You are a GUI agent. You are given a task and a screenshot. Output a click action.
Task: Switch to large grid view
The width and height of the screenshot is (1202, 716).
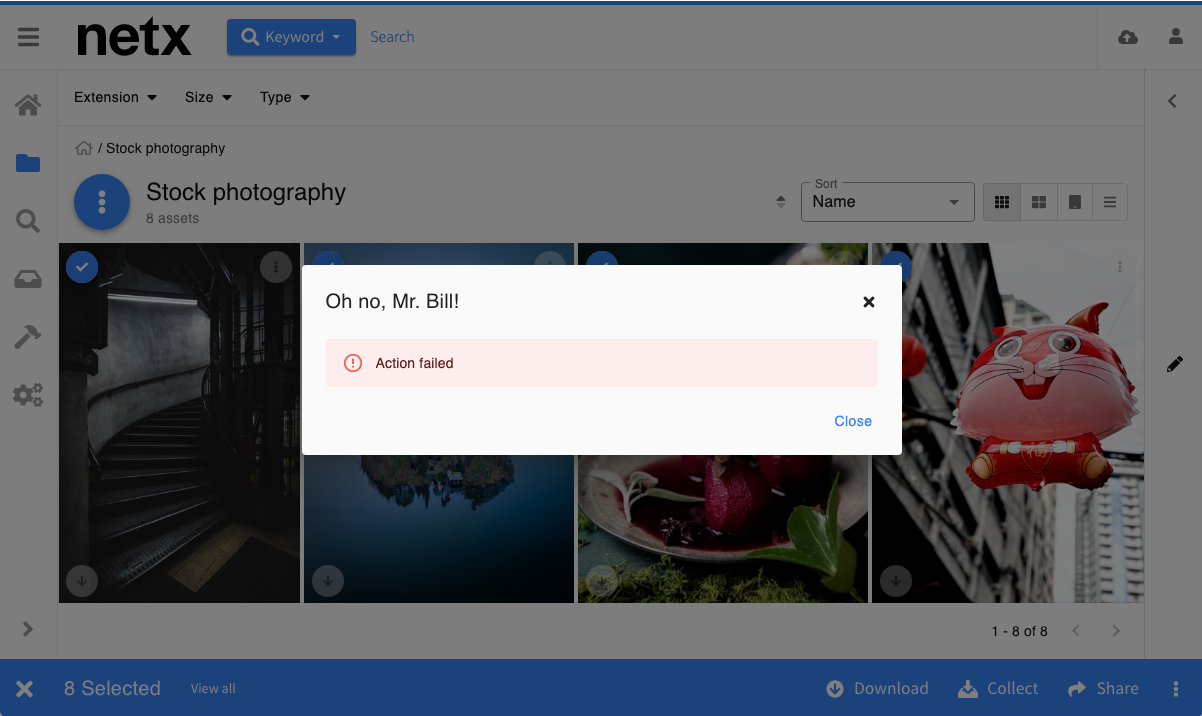click(1039, 202)
